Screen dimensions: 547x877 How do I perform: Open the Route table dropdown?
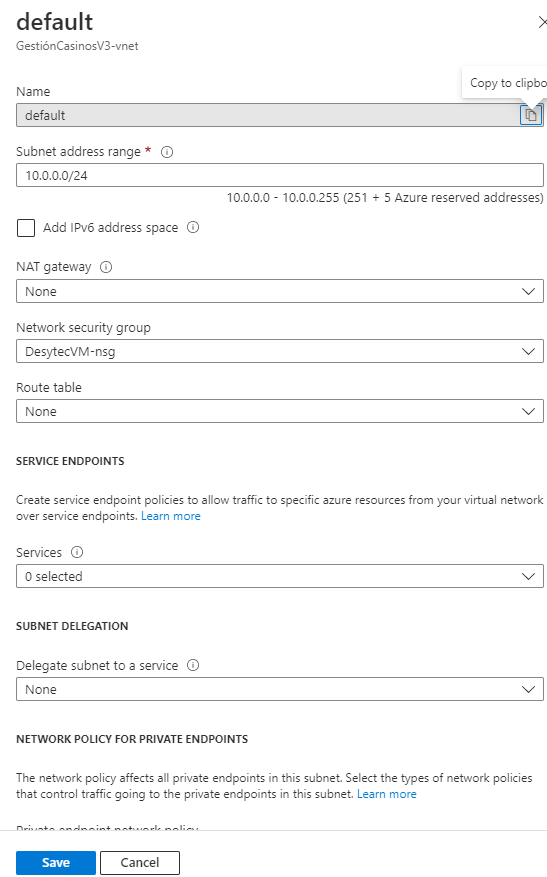point(280,411)
